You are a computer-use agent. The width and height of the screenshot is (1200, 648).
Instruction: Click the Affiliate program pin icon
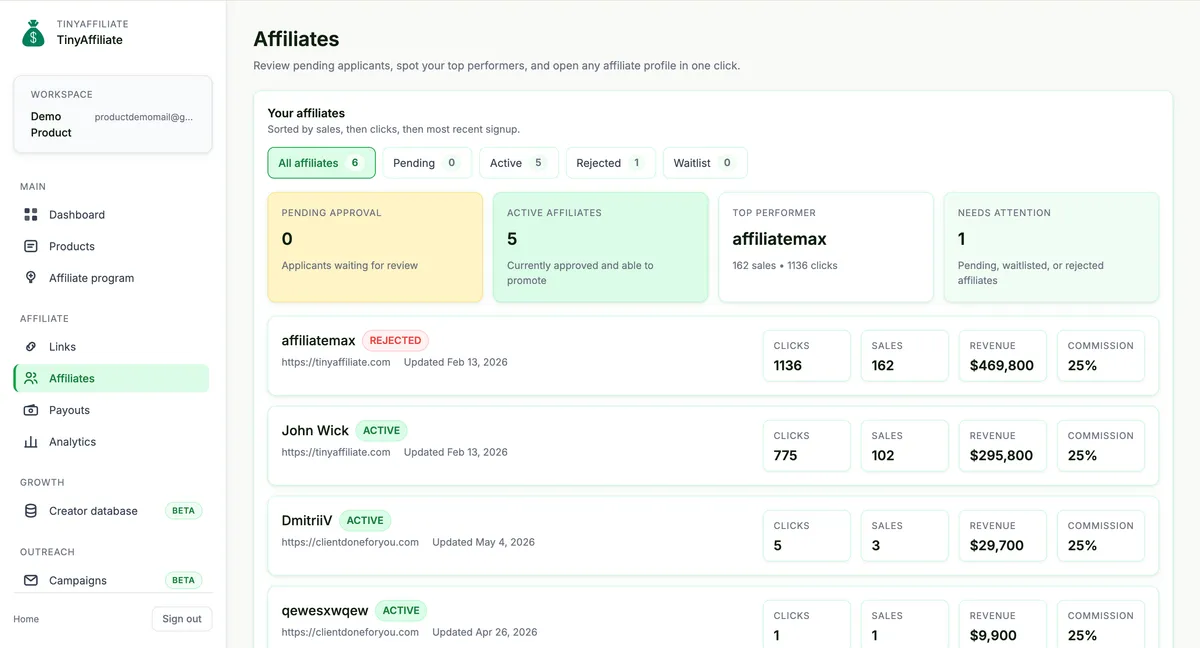(30, 278)
